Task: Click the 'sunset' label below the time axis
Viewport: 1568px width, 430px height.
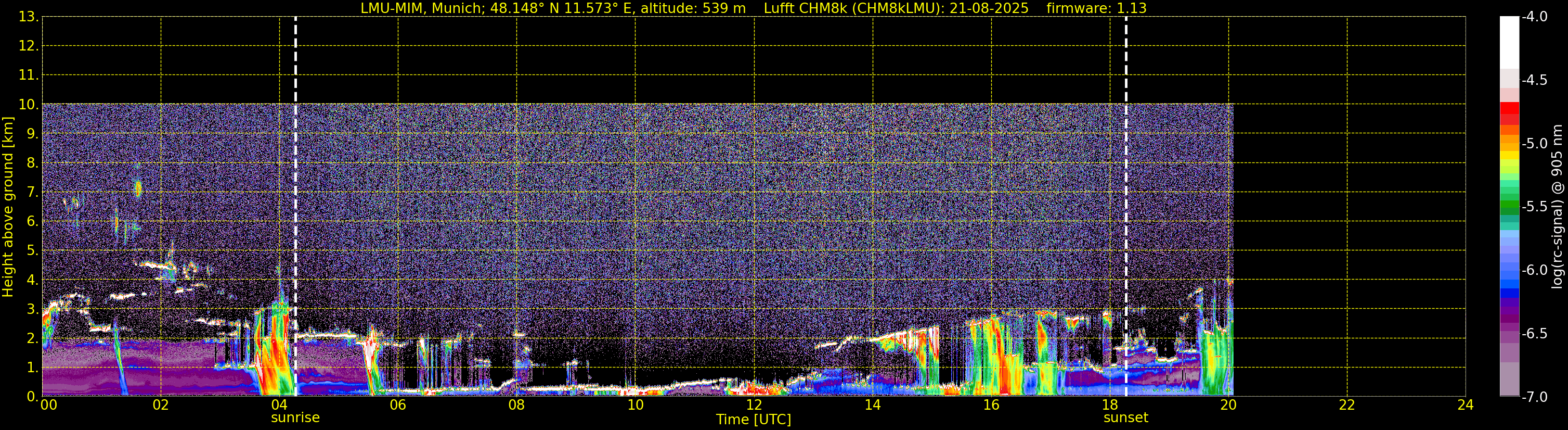Action: (1125, 418)
